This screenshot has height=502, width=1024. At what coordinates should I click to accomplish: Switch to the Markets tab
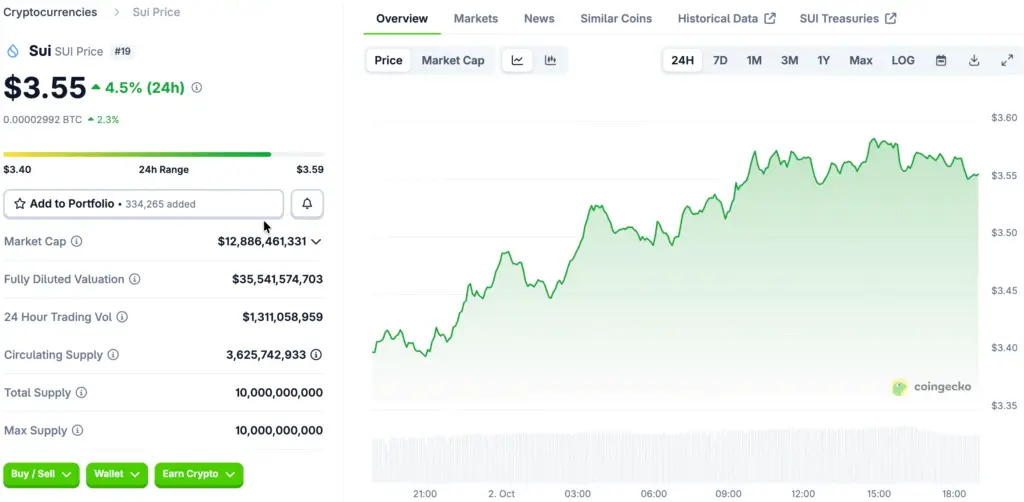(476, 19)
